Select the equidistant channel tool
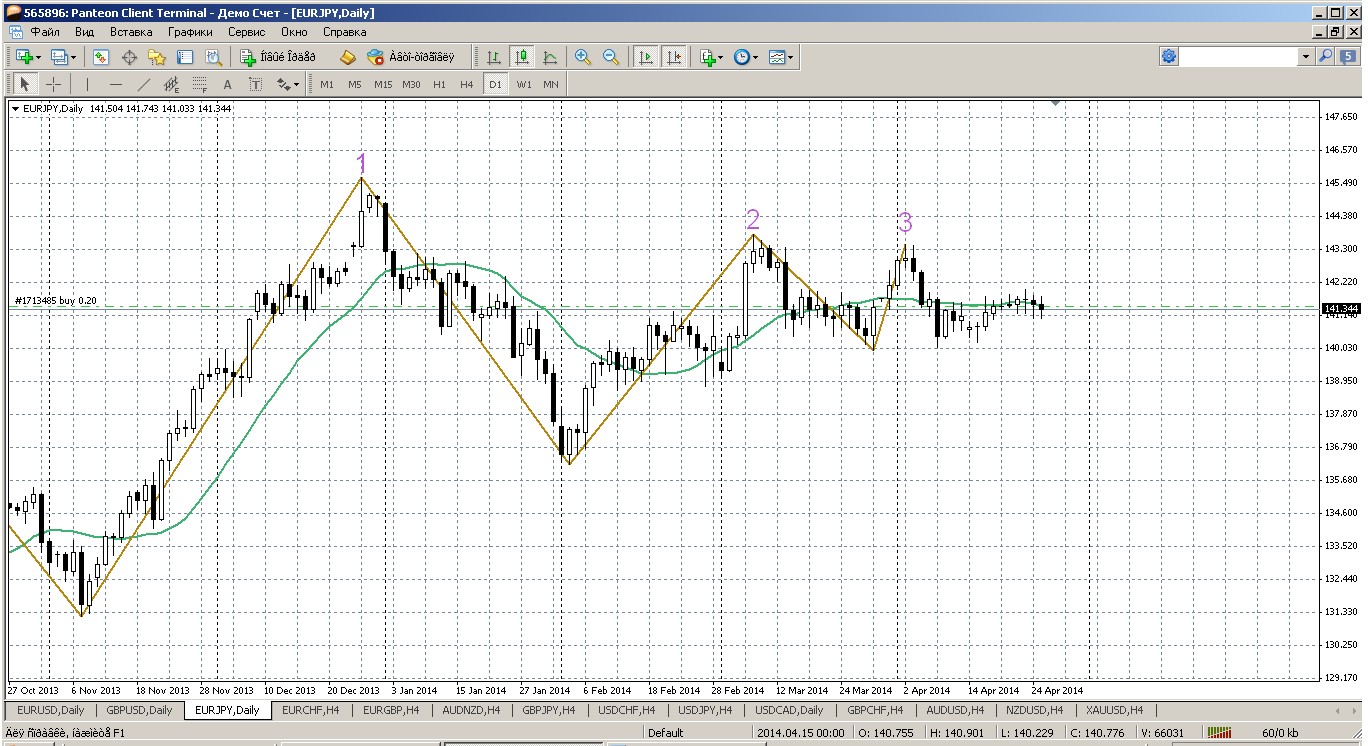 pos(171,84)
